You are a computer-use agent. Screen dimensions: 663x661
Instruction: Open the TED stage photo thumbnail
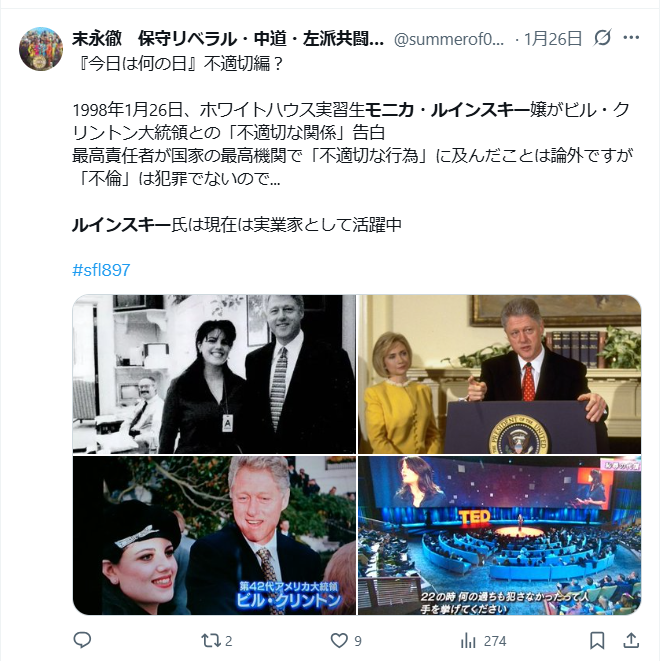click(499, 535)
